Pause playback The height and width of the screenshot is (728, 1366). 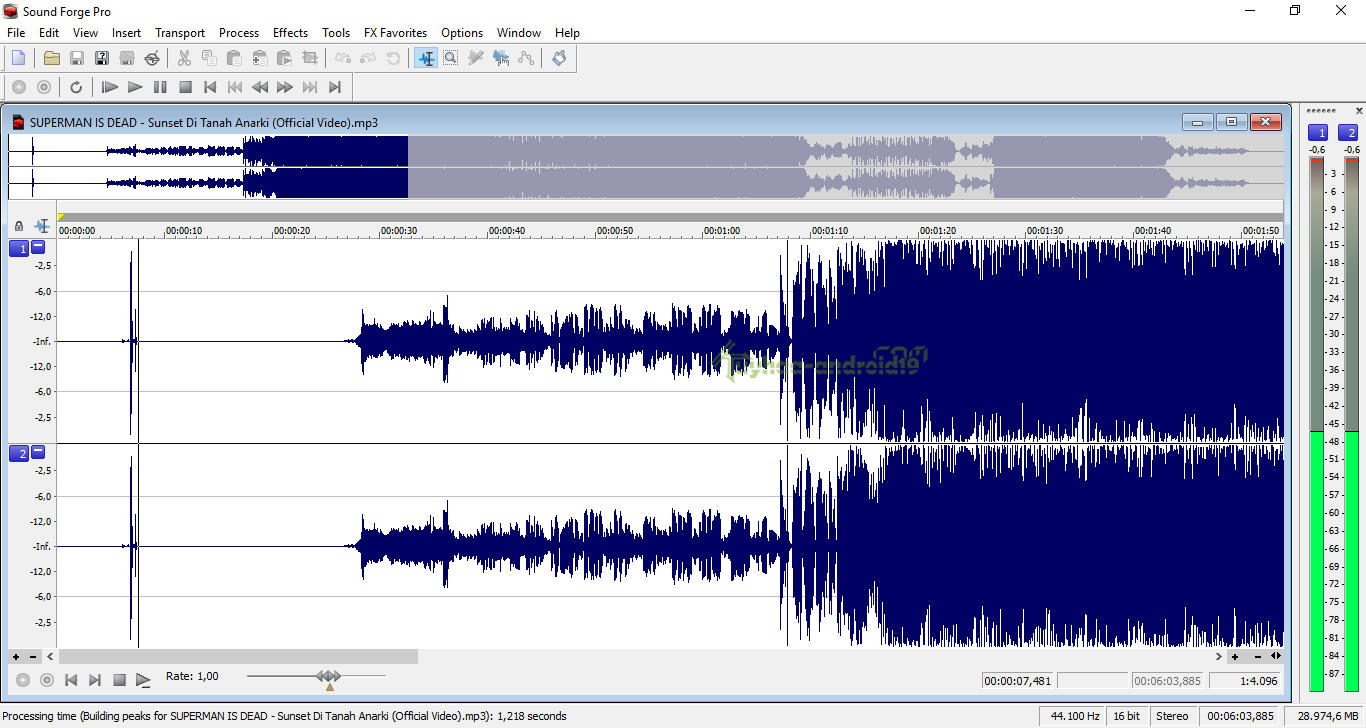[160, 87]
